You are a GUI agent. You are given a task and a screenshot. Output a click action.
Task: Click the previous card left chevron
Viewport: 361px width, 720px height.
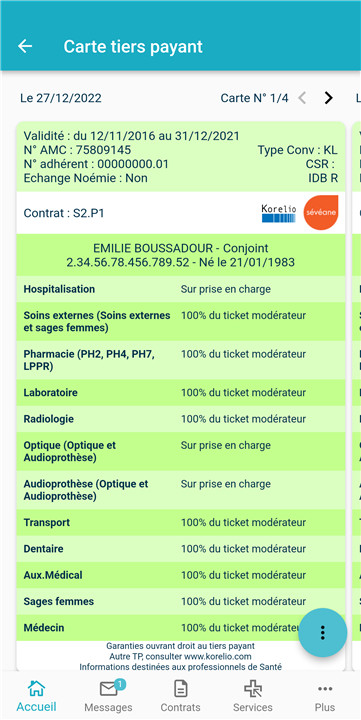(x=302, y=98)
